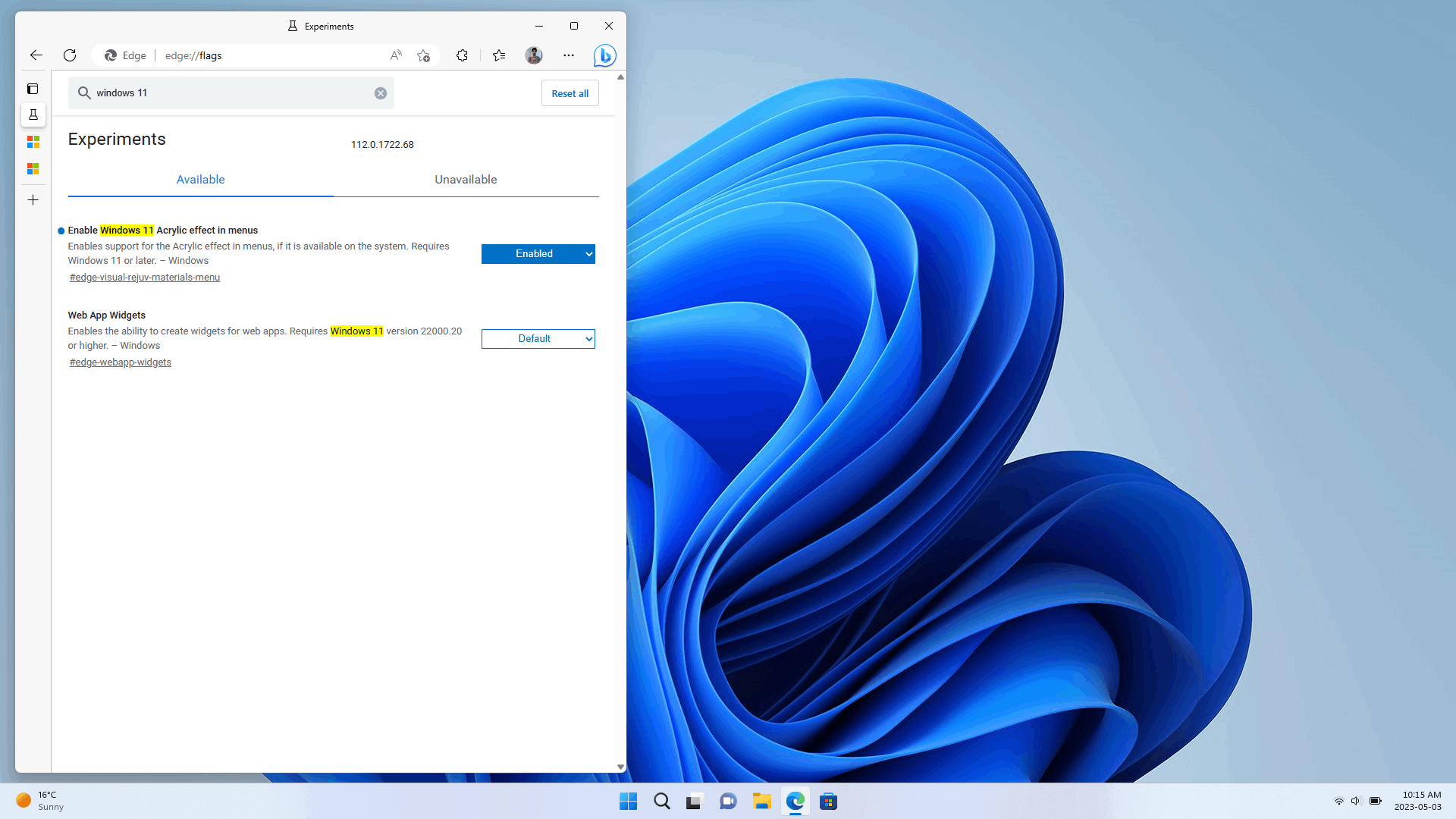Add this page to favorites star icon
The height and width of the screenshot is (819, 1456).
coord(423,55)
